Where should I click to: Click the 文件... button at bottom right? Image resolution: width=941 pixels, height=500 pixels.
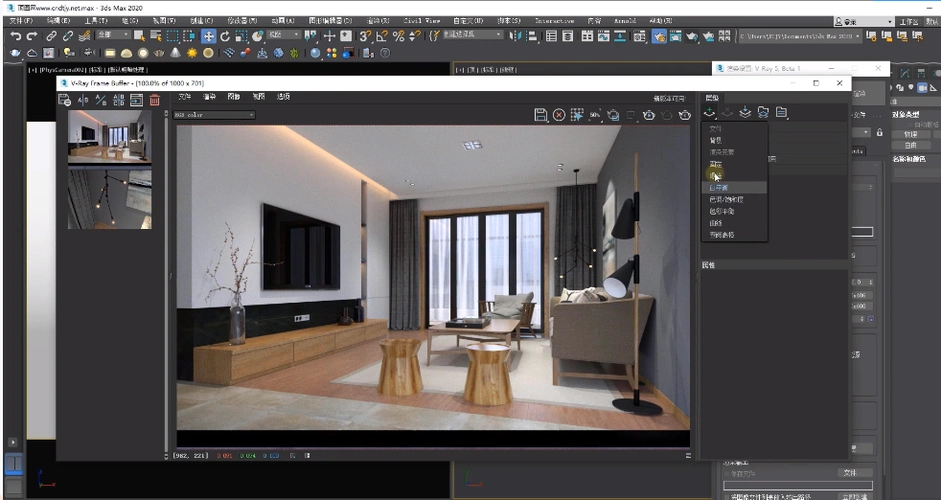(855, 473)
